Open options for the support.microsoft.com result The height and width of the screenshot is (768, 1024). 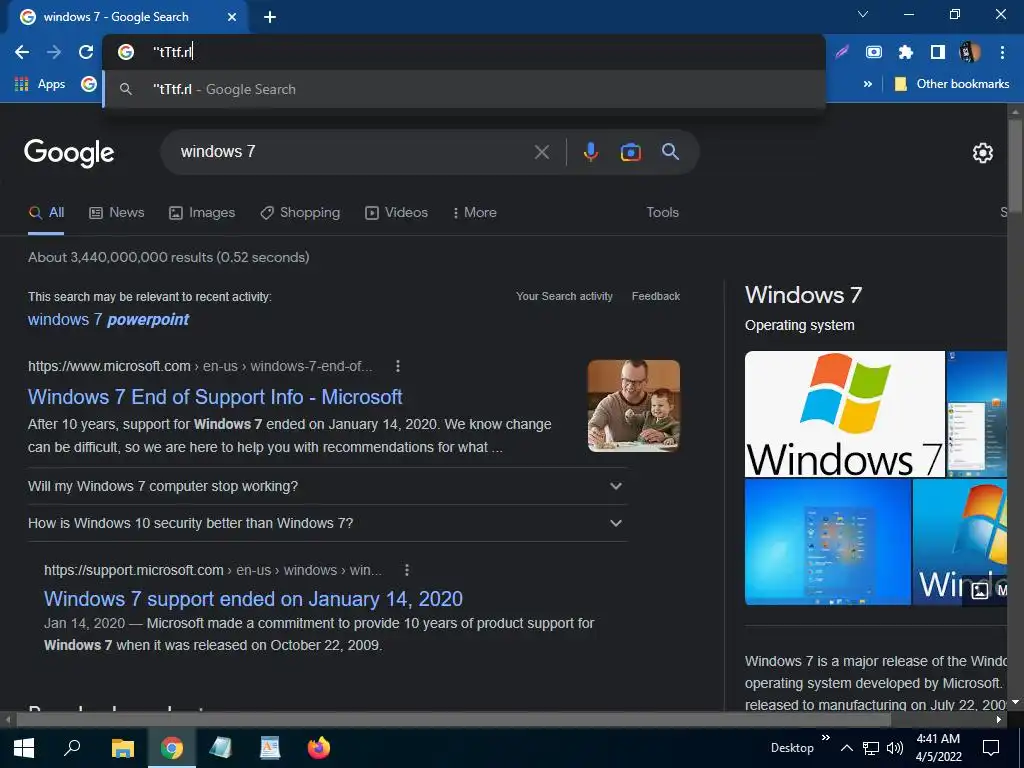(x=407, y=570)
